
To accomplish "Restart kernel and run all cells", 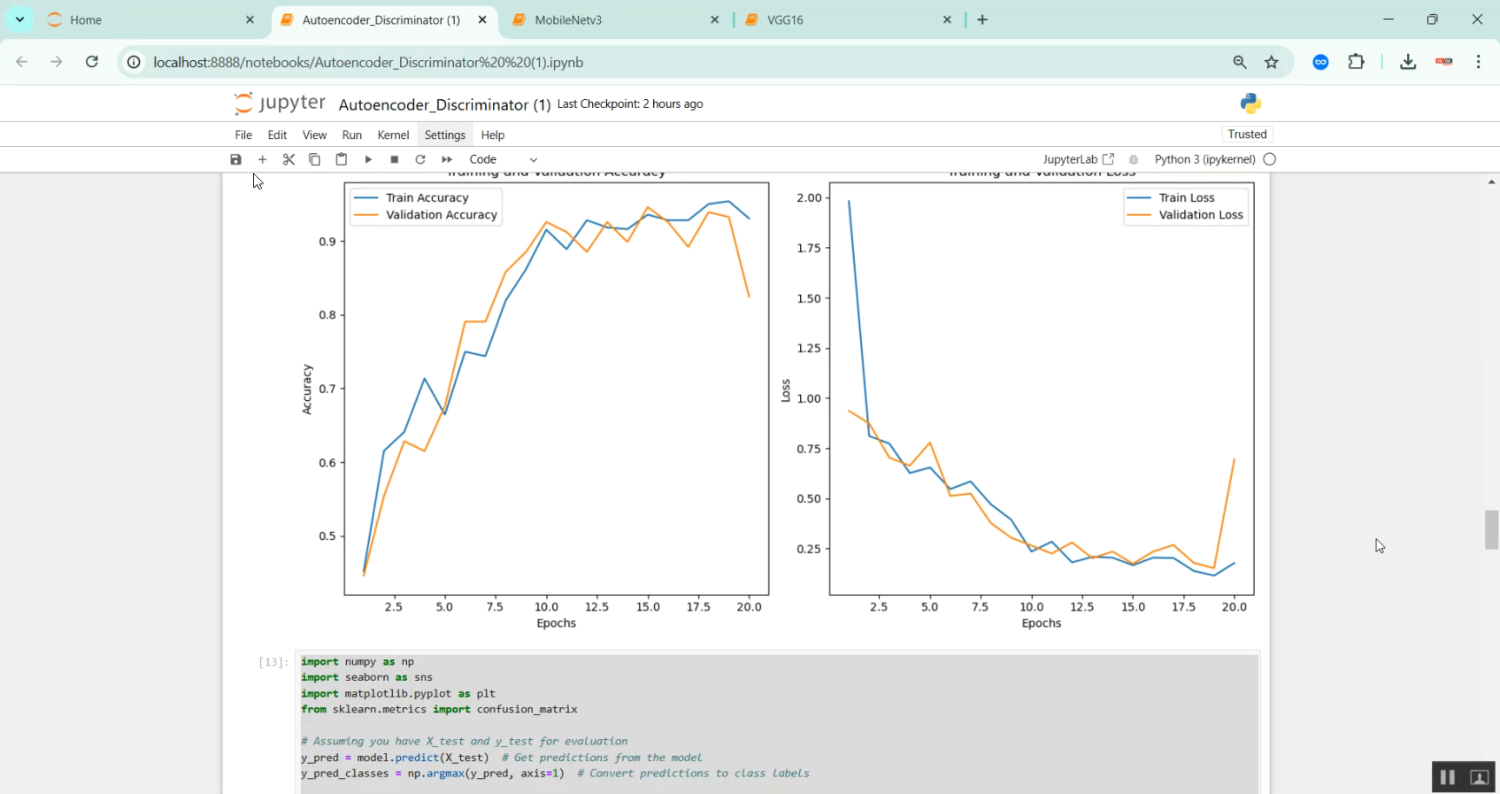I will click(x=447, y=159).
